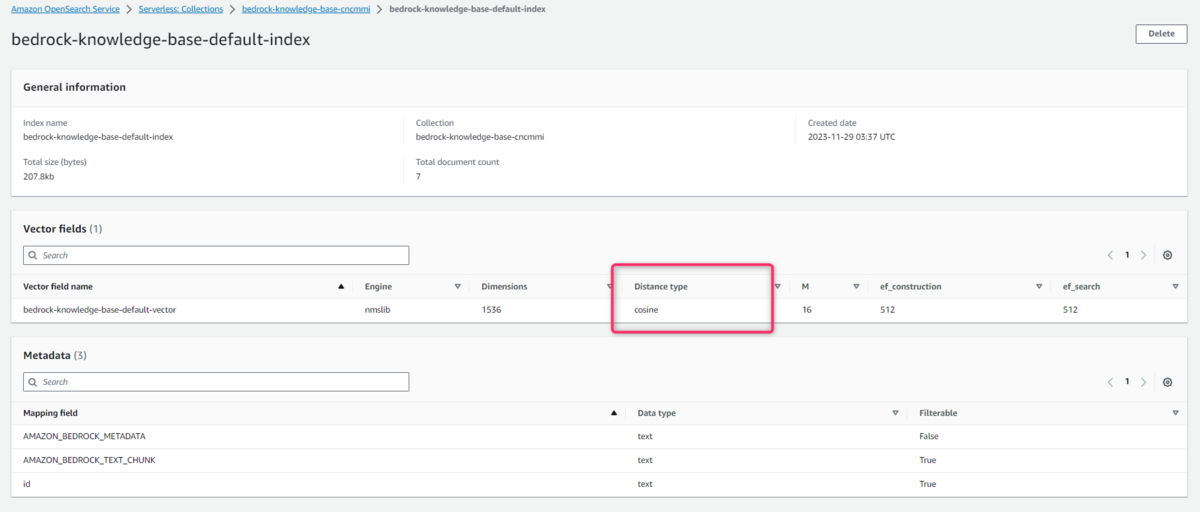
Task: Go to next page in Metadata
Action: (1143, 382)
